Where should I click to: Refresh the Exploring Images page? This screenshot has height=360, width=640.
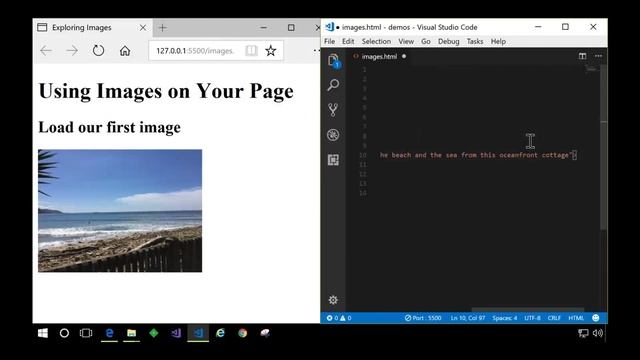coord(98,51)
